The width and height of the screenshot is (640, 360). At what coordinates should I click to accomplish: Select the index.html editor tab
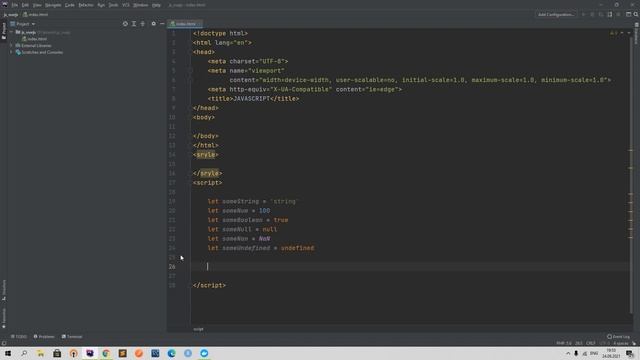pyautogui.click(x=185, y=24)
